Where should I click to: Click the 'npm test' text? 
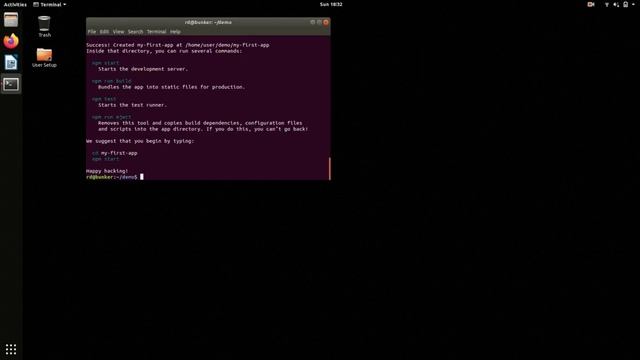click(104, 99)
